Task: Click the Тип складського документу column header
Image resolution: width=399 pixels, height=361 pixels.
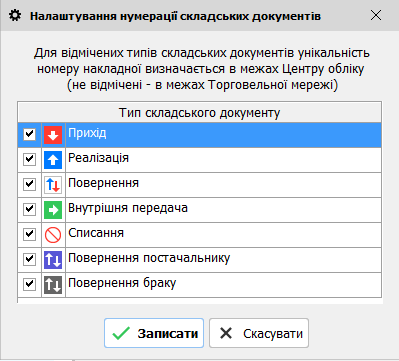Action: 199,112
